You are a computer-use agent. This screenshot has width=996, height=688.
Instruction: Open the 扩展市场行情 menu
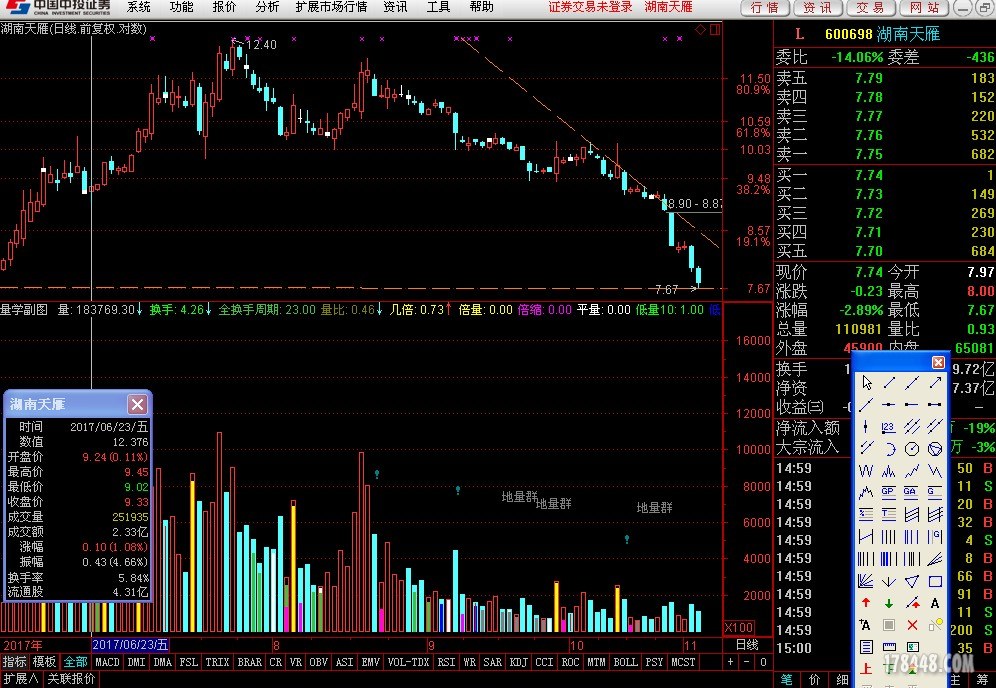(x=331, y=7)
